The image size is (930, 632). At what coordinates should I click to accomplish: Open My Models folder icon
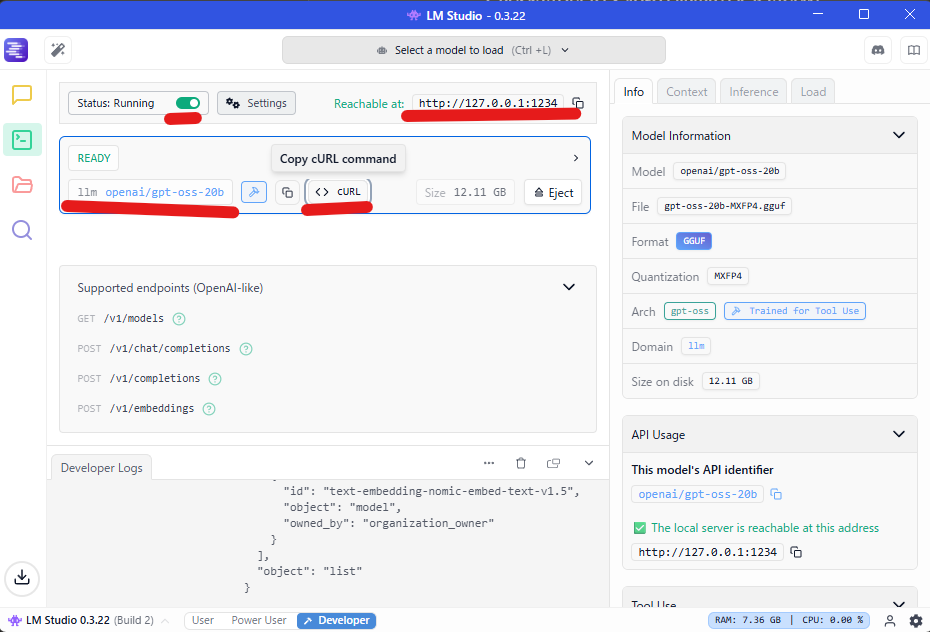click(22, 185)
